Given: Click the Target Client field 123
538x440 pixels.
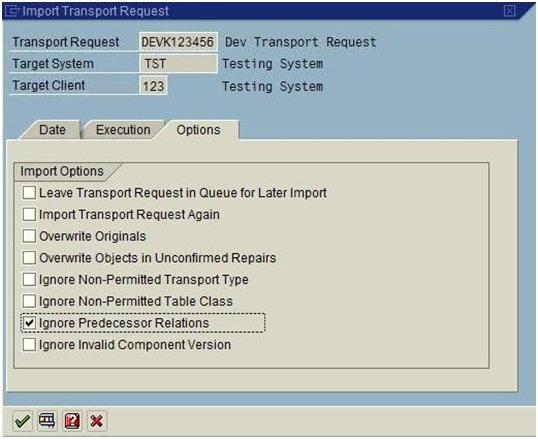Looking at the screenshot, I should 153,86.
